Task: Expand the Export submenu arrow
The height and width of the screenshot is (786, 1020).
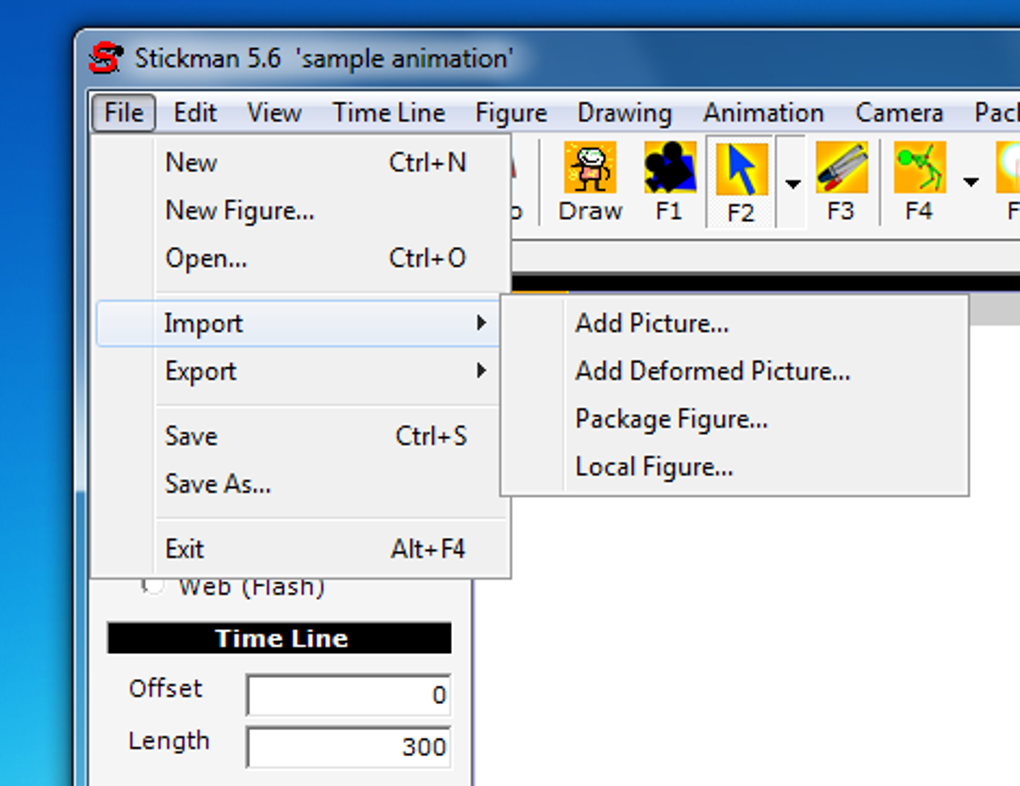Action: click(481, 371)
